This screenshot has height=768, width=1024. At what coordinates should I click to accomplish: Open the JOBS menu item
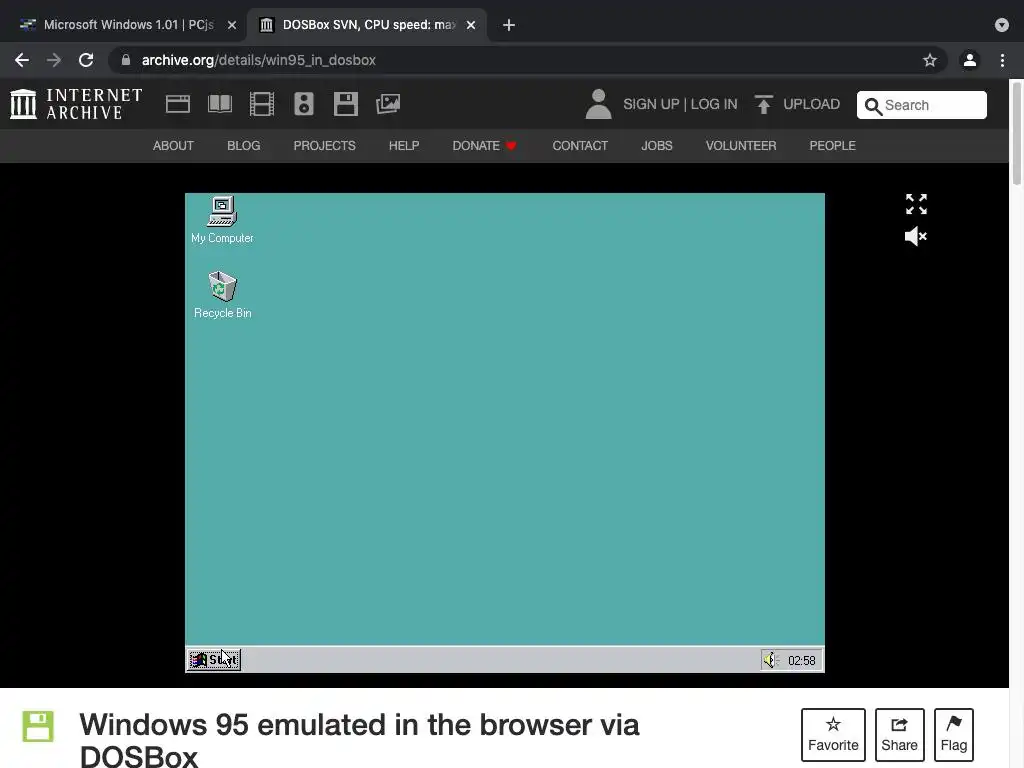(x=656, y=146)
